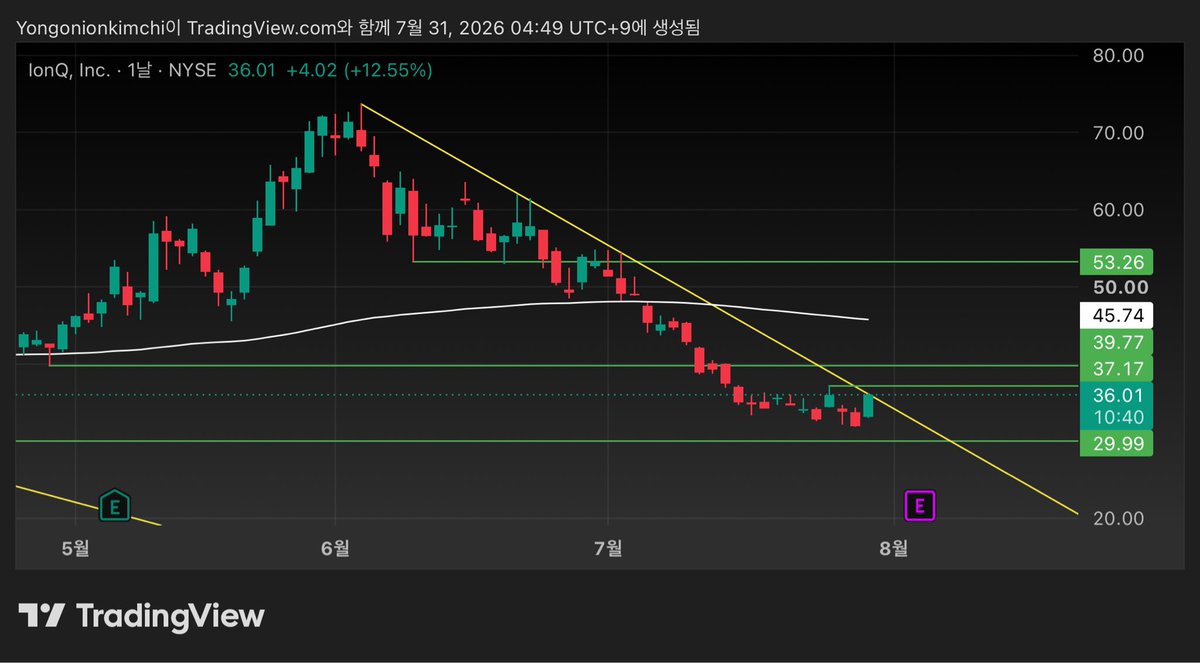The height and width of the screenshot is (663, 1200).
Task: Click the 50.00 axis value
Action: pyautogui.click(x=1118, y=287)
